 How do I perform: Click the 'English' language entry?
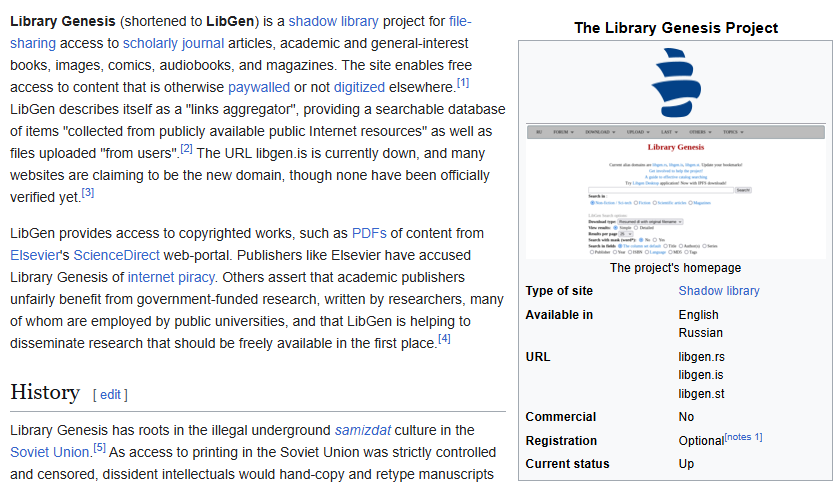point(699,315)
